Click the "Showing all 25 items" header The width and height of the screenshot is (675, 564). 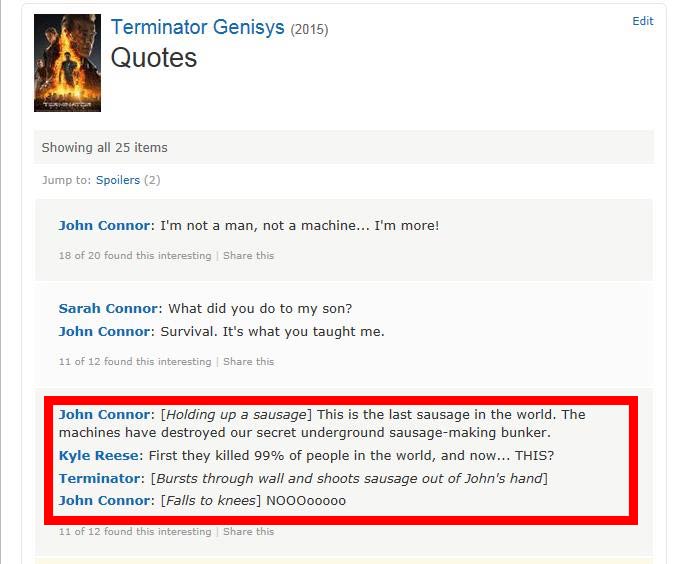click(x=104, y=147)
